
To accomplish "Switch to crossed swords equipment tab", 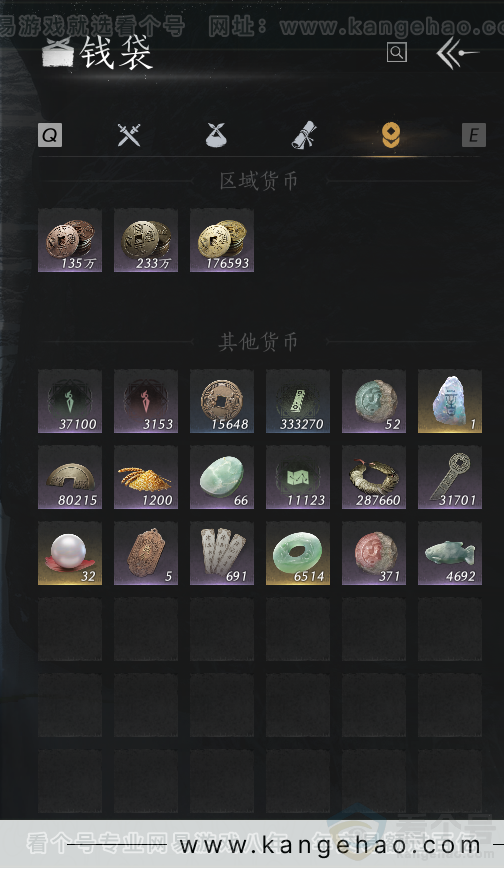I will pos(129,135).
